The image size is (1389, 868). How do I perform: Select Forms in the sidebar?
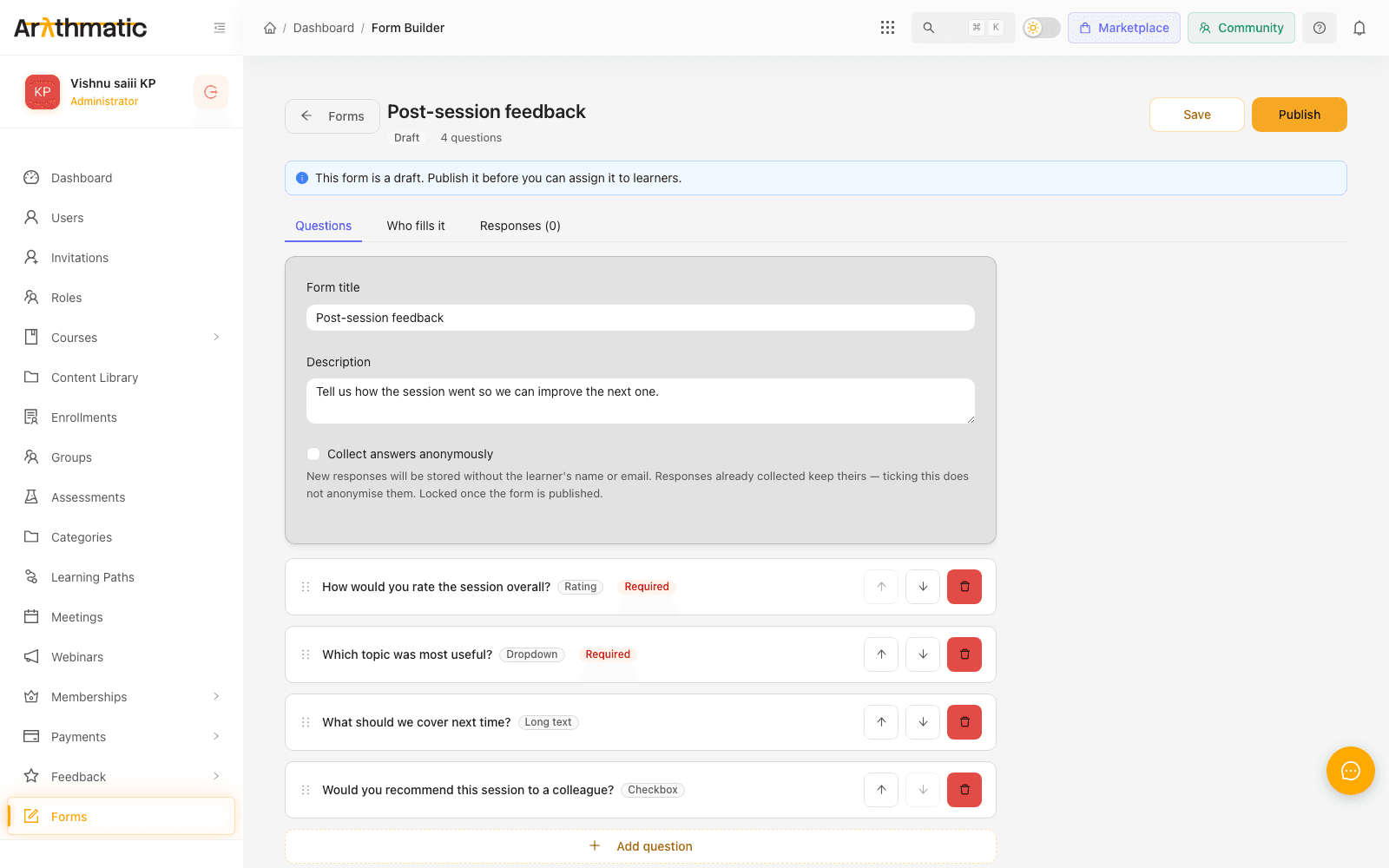click(x=122, y=817)
